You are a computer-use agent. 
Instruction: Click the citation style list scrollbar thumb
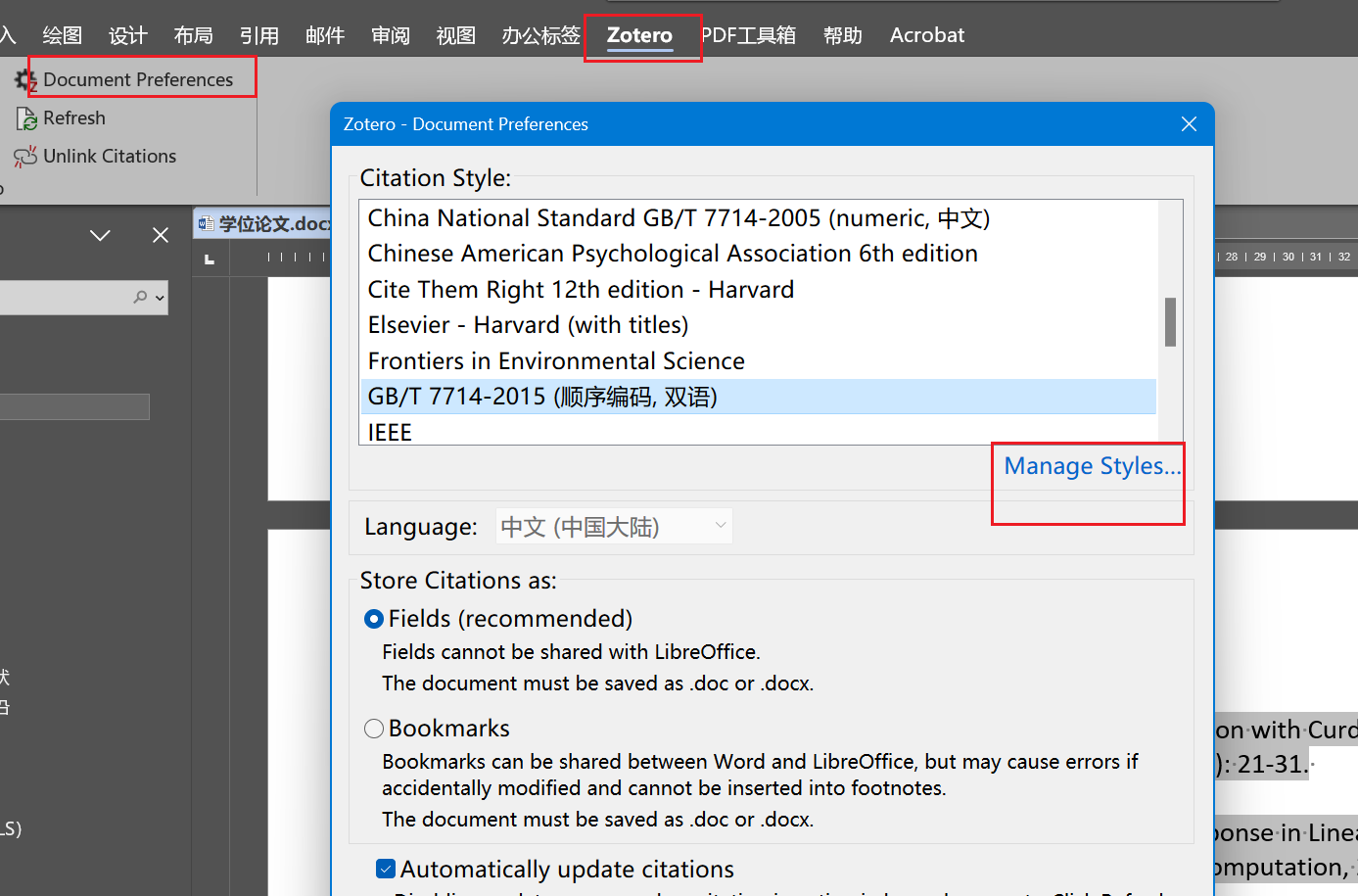click(1170, 321)
